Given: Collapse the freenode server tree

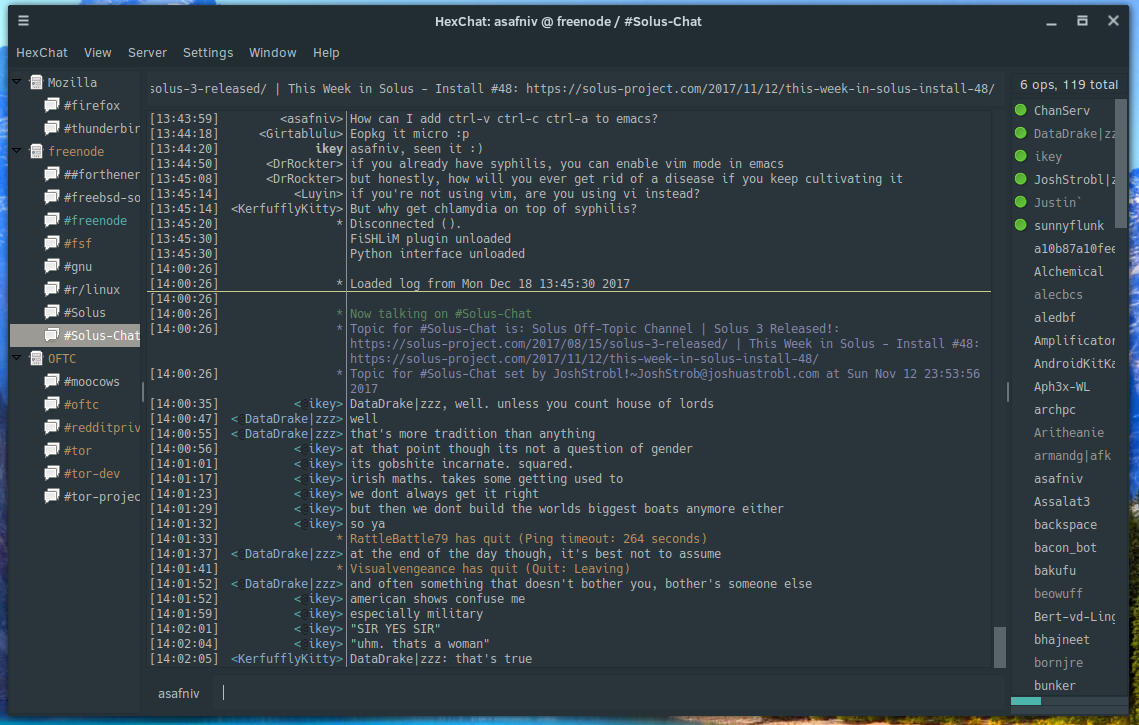Looking at the screenshot, I should point(17,151).
